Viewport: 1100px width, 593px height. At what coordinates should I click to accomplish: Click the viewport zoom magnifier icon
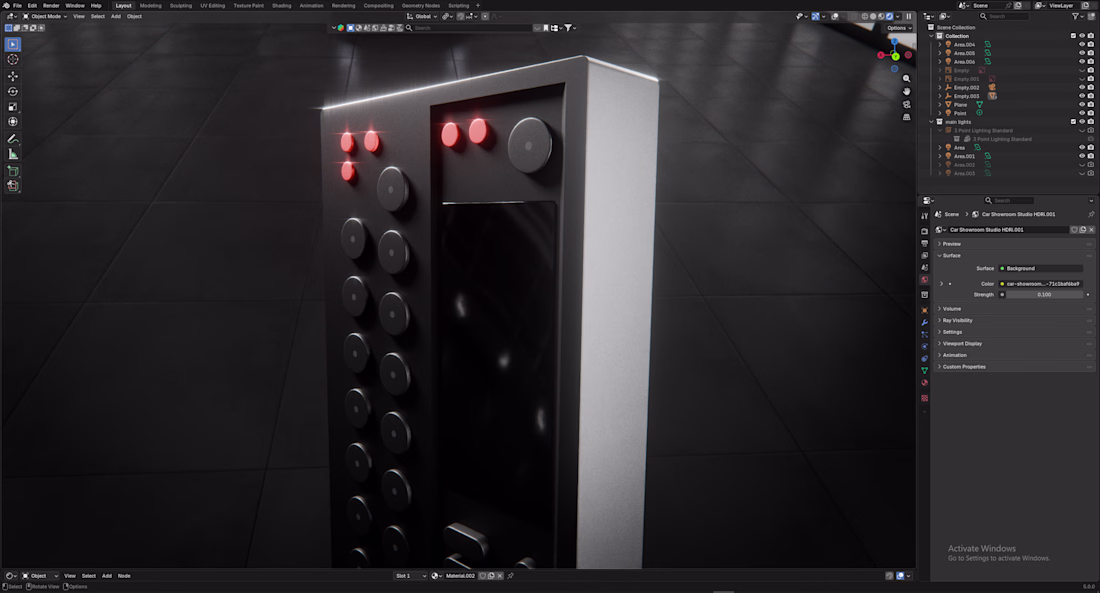906,79
